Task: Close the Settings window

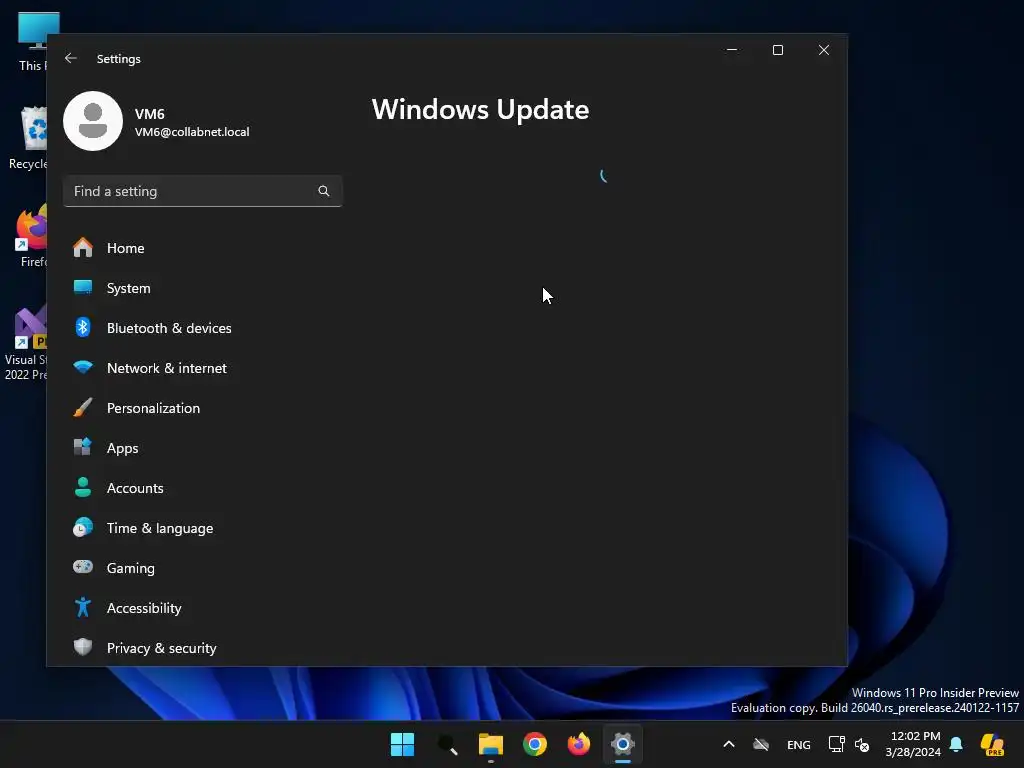Action: [824, 50]
